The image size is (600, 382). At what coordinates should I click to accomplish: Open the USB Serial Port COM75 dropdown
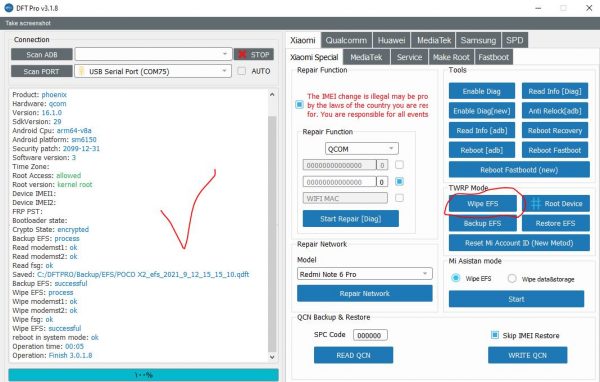[x=153, y=71]
